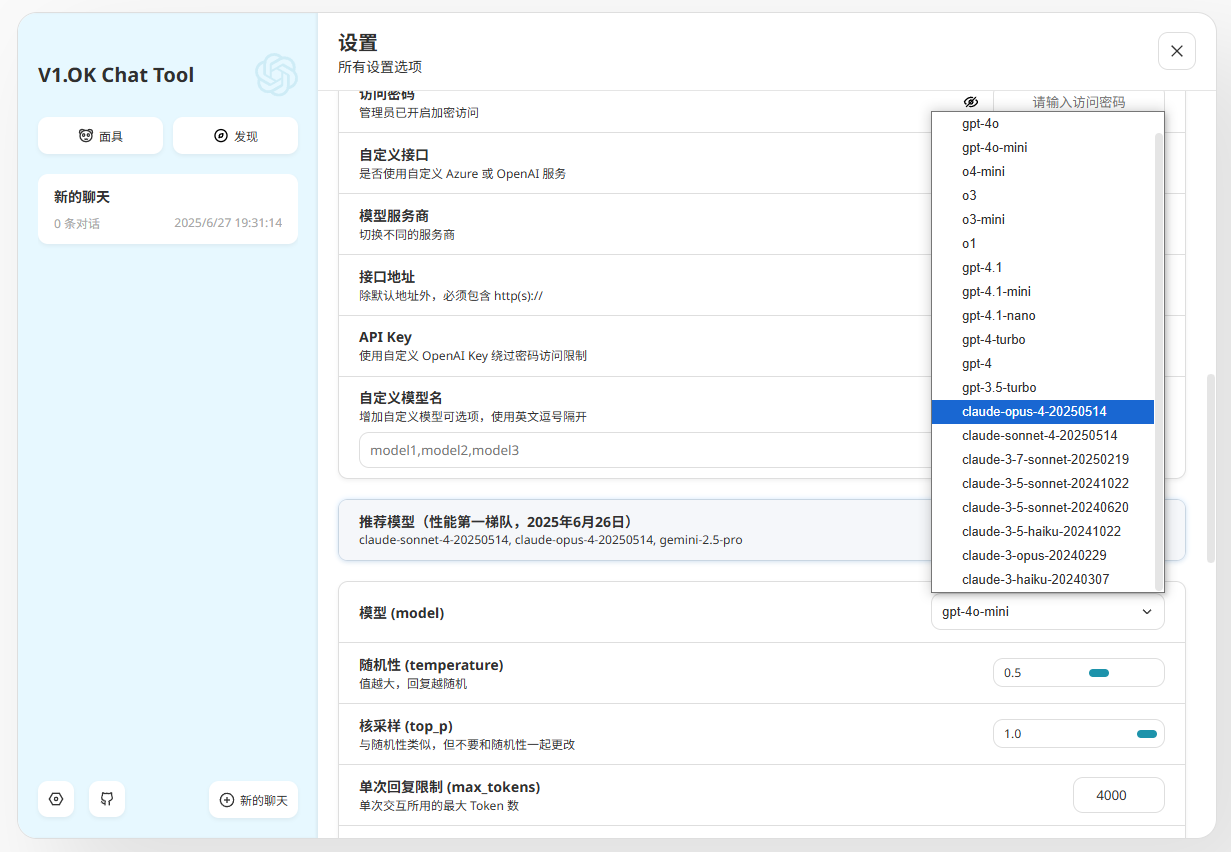Screen dimensions: 1231x852
Task: Select claude-3-opus-20240229 option
Action: 1042,556
